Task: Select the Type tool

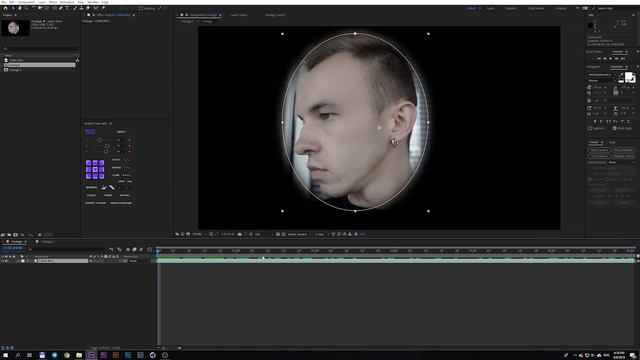Action: click(67, 8)
